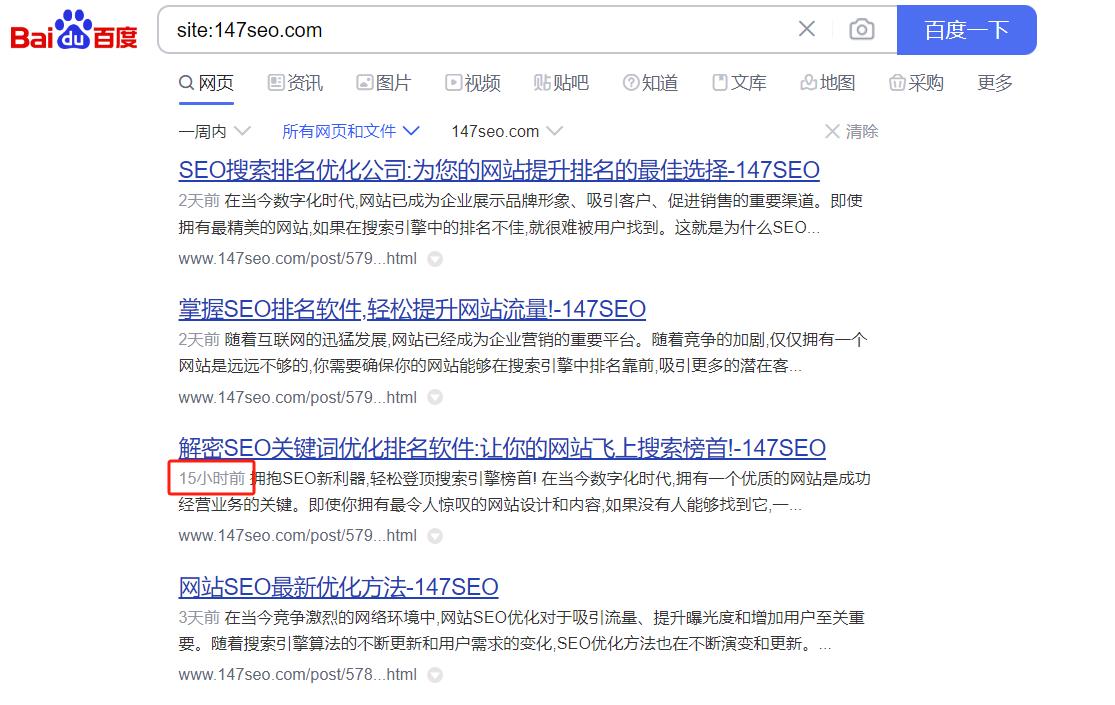Screen dimensions: 1115x705
Task: Open round dropdown icon beside 掌握SEO排名软件 result URL
Action: coord(435,398)
